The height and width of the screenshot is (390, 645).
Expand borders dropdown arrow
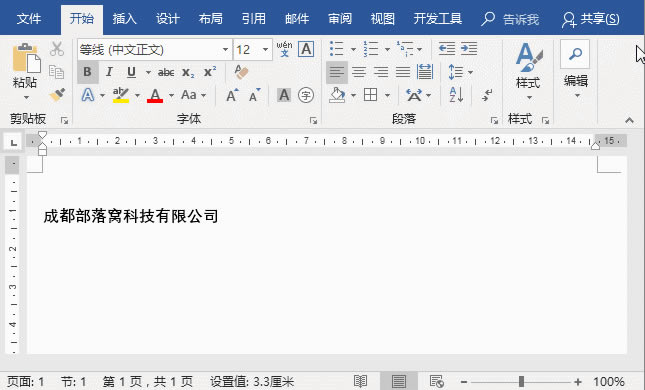pyautogui.click(x=387, y=95)
